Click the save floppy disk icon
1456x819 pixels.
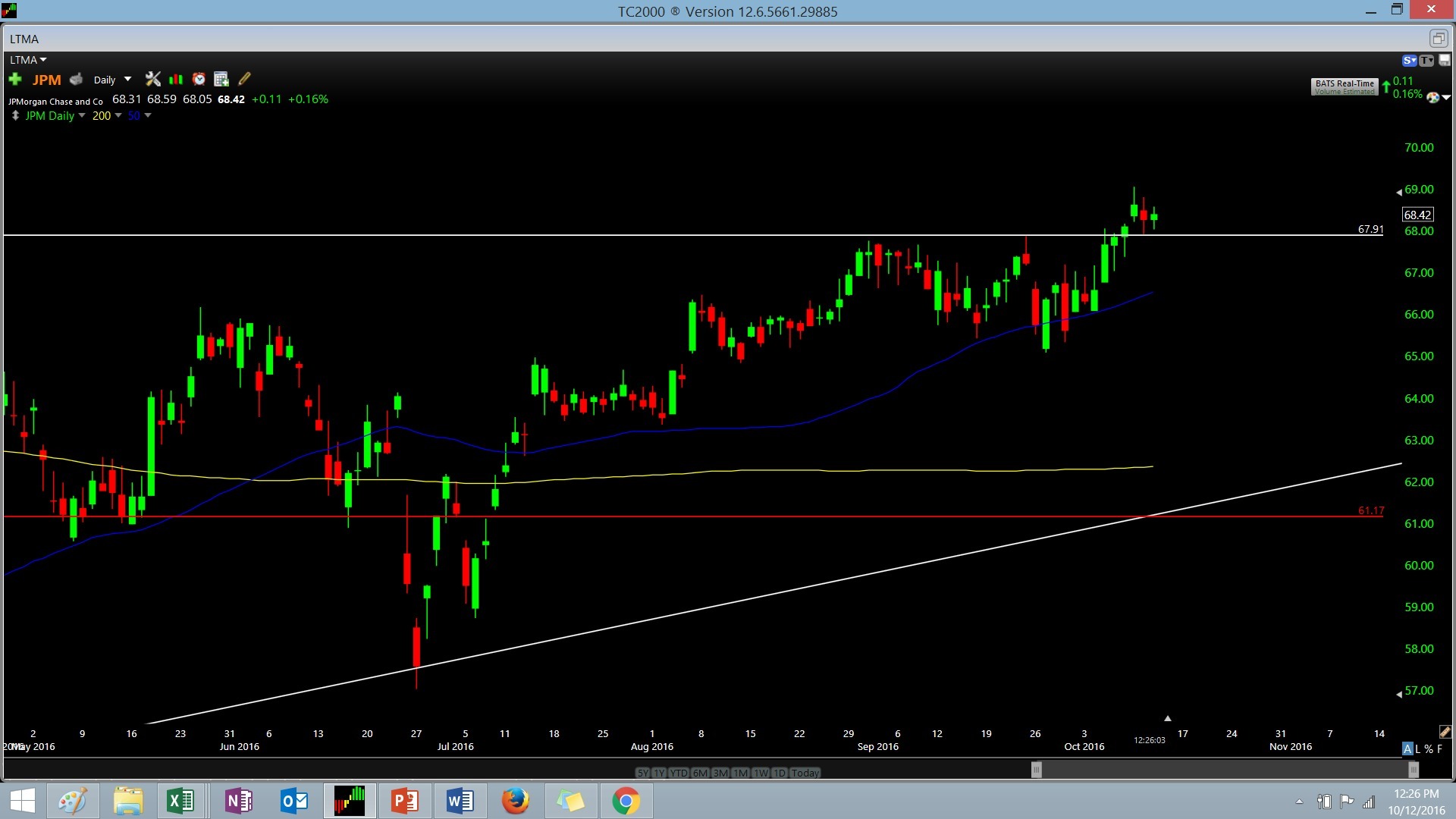1444,60
